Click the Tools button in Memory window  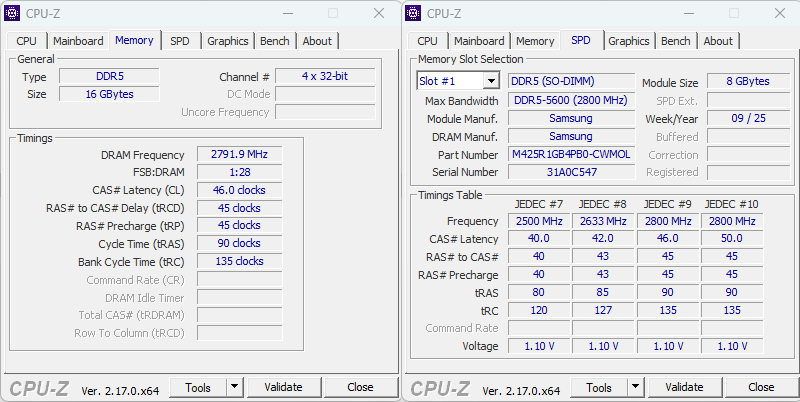coord(198,387)
